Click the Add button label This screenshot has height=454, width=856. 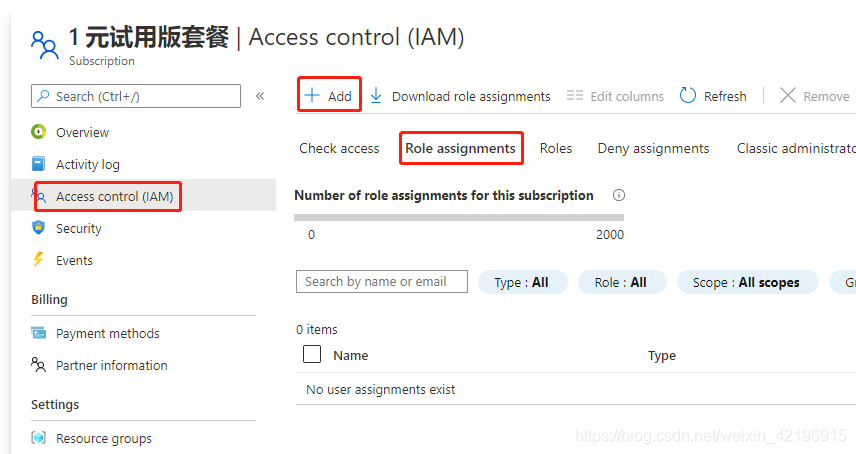point(340,97)
